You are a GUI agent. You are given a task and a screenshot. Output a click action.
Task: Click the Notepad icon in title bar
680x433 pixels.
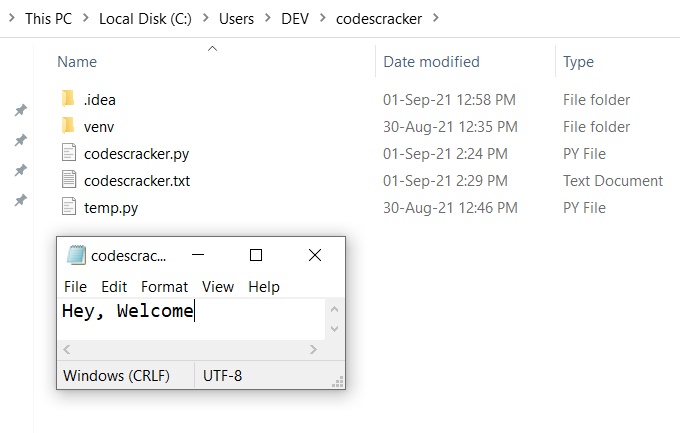pyautogui.click(x=76, y=255)
